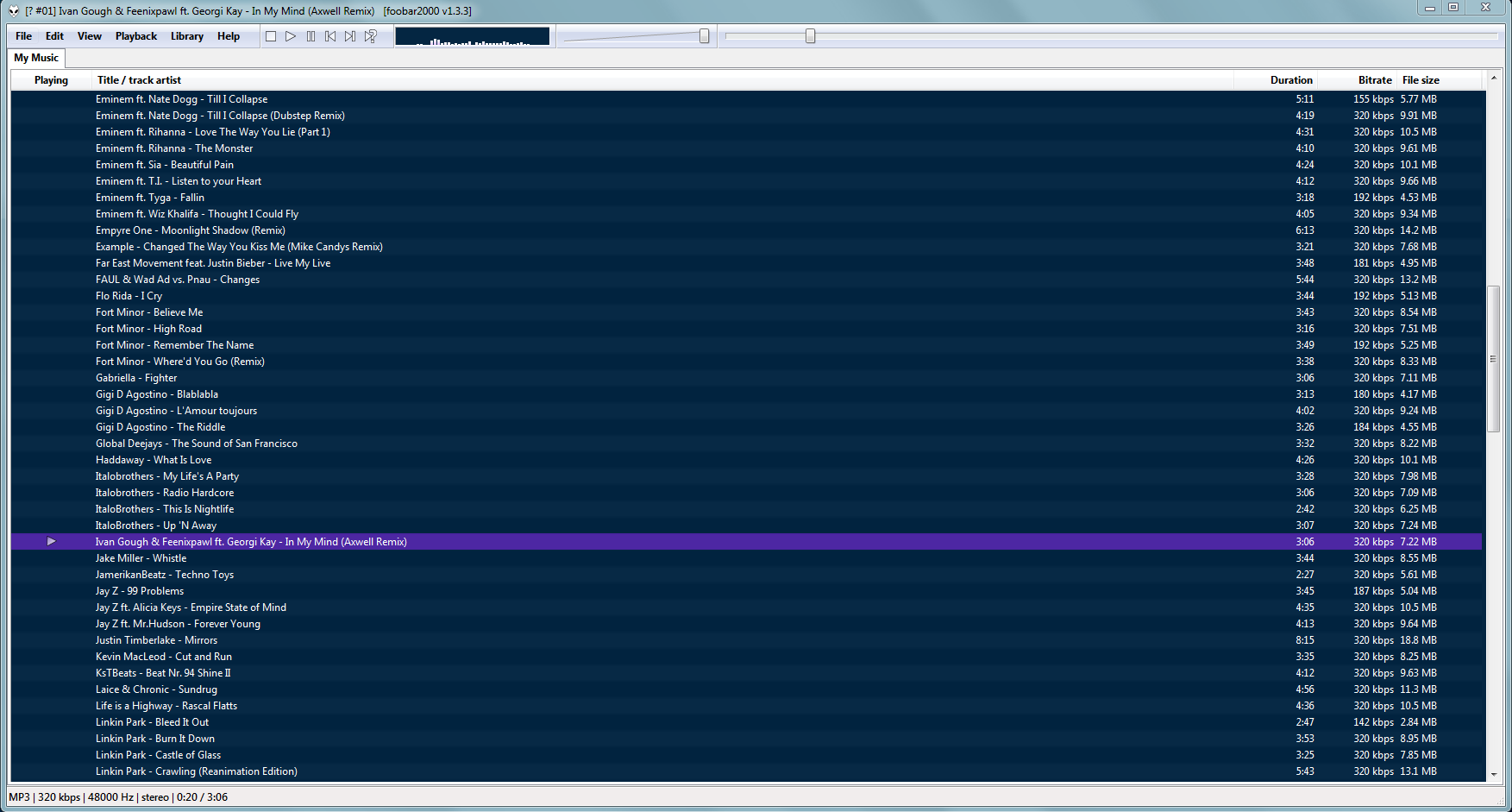Select Jay Z - 99 Problems
This screenshot has width=1512, height=812.
[x=746, y=591]
